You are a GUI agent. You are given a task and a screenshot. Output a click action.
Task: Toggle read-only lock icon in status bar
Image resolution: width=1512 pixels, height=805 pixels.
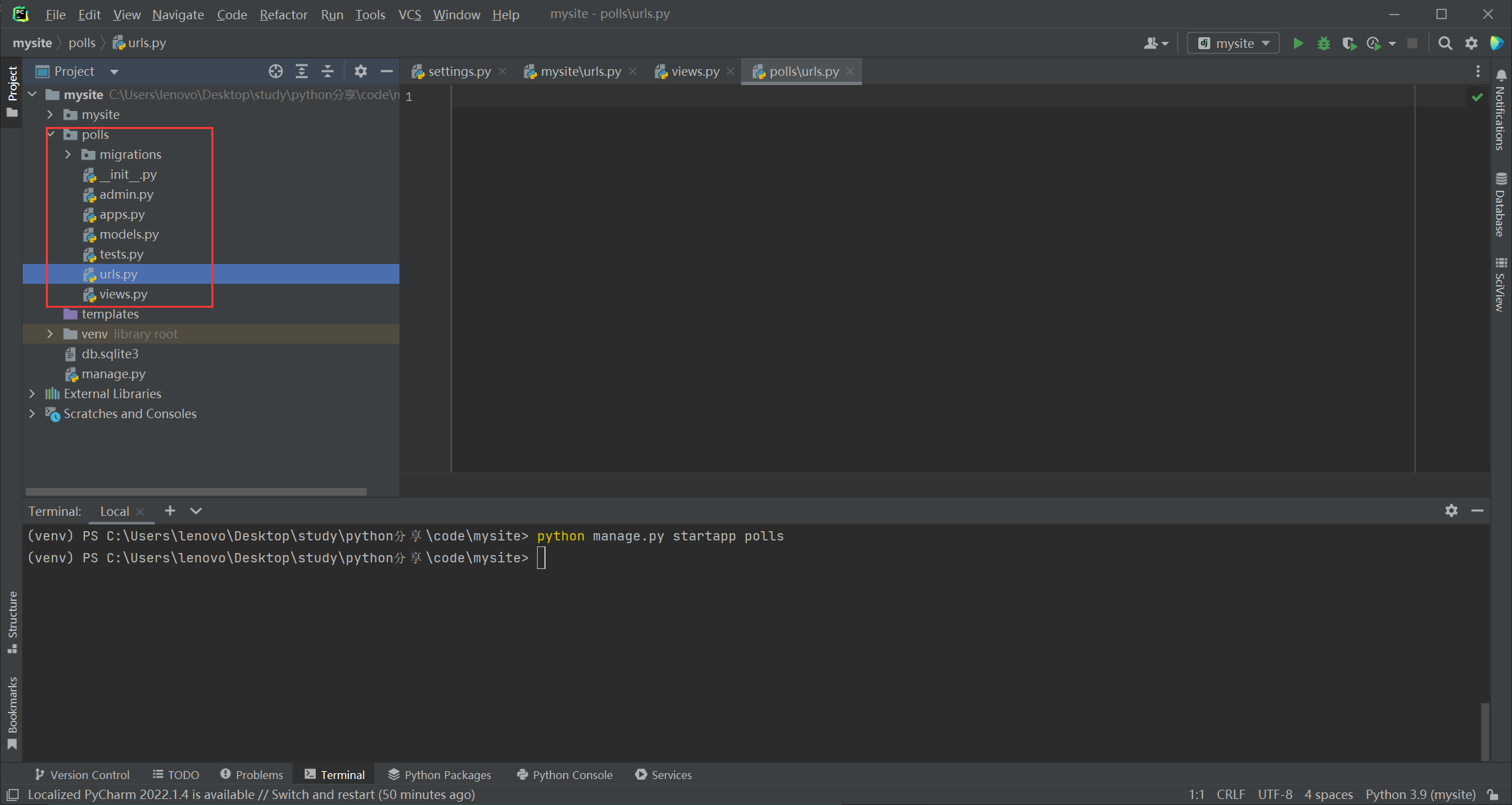click(1493, 794)
